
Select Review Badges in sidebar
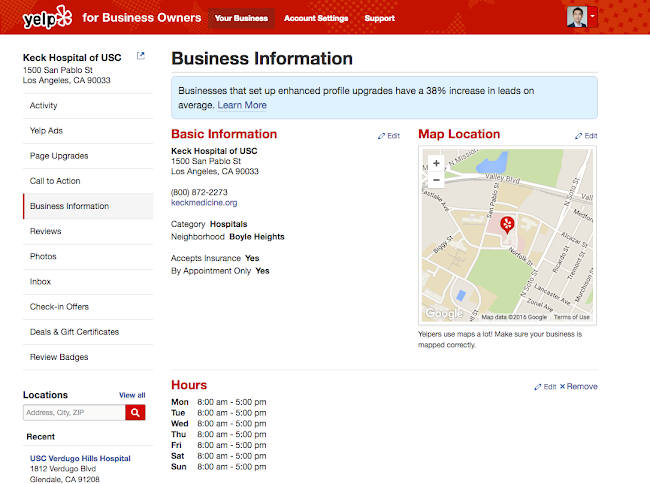[88, 357]
